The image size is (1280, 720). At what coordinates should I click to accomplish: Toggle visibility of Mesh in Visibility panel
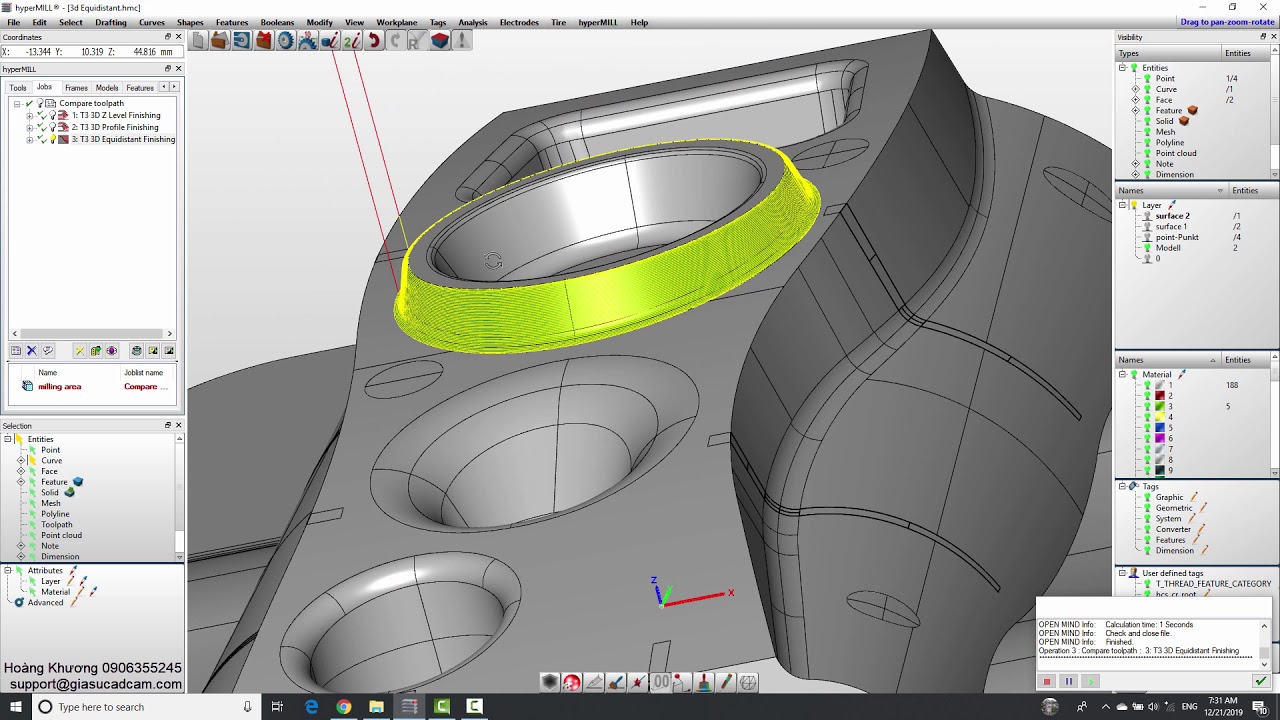[1147, 132]
